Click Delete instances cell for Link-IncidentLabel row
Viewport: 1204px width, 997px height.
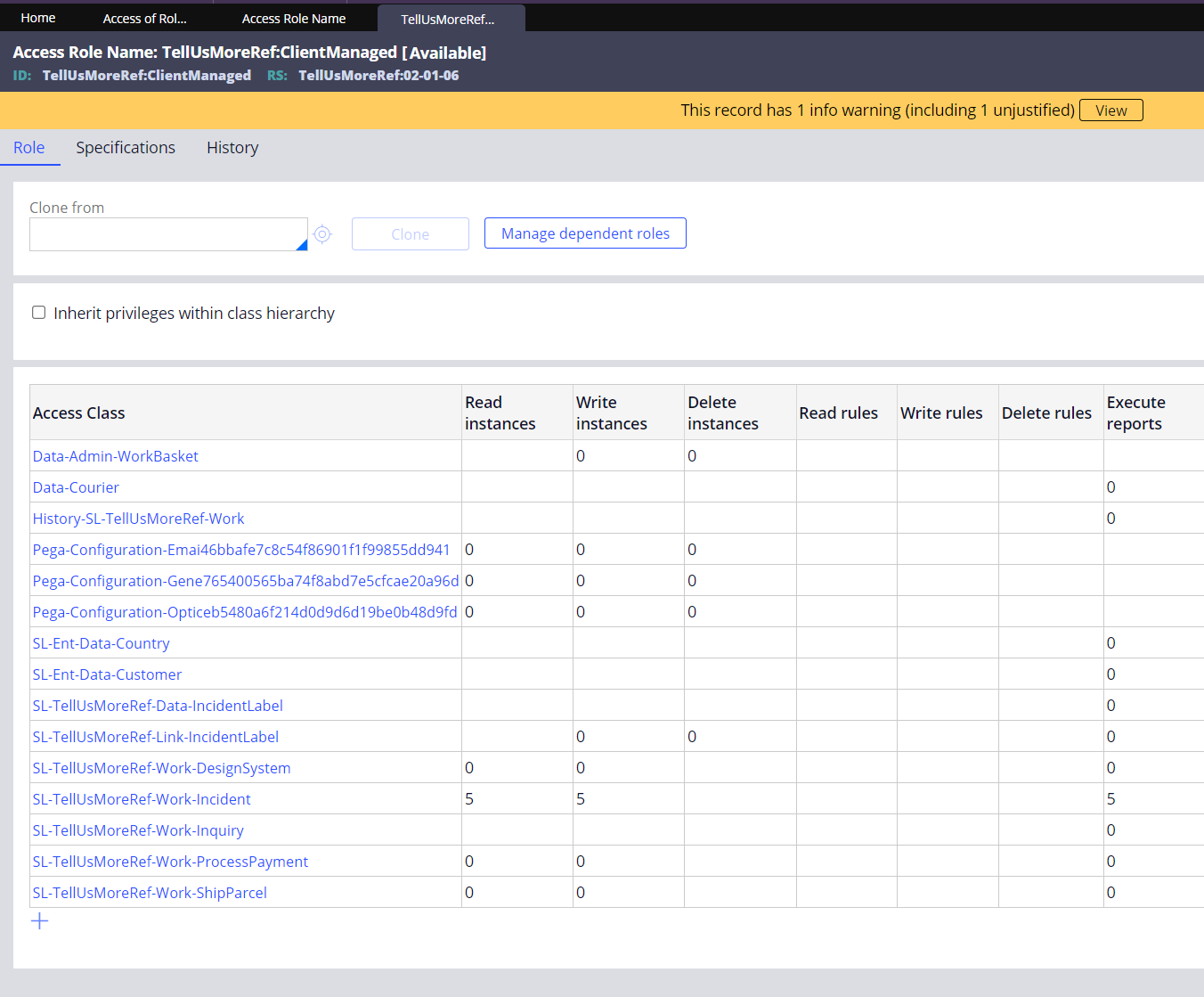pos(740,737)
